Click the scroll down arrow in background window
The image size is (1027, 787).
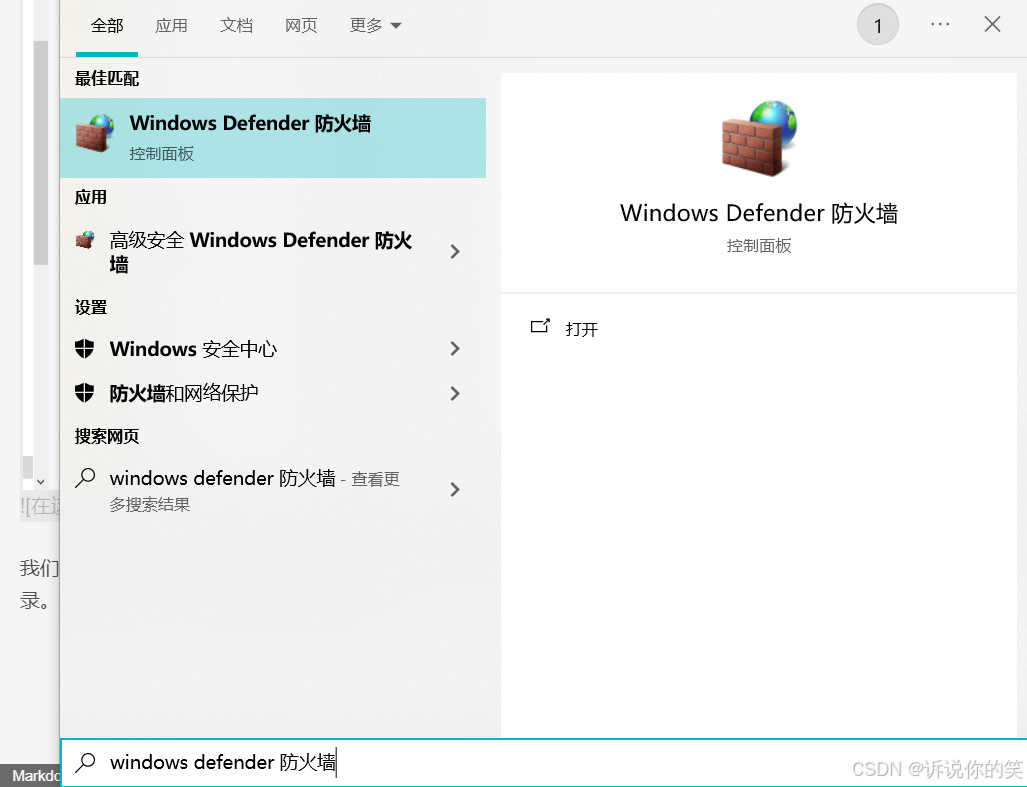tap(41, 482)
